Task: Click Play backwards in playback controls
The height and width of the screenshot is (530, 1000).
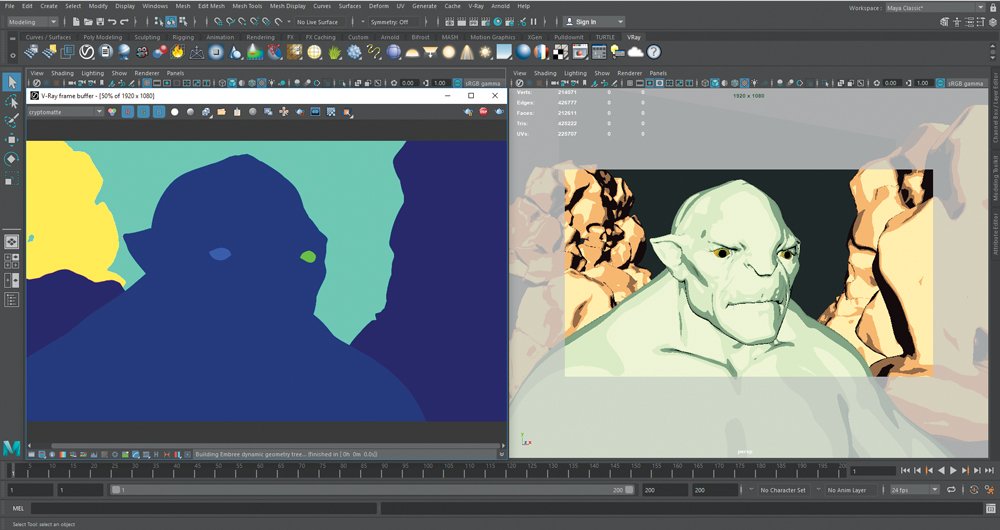Action: (x=941, y=471)
